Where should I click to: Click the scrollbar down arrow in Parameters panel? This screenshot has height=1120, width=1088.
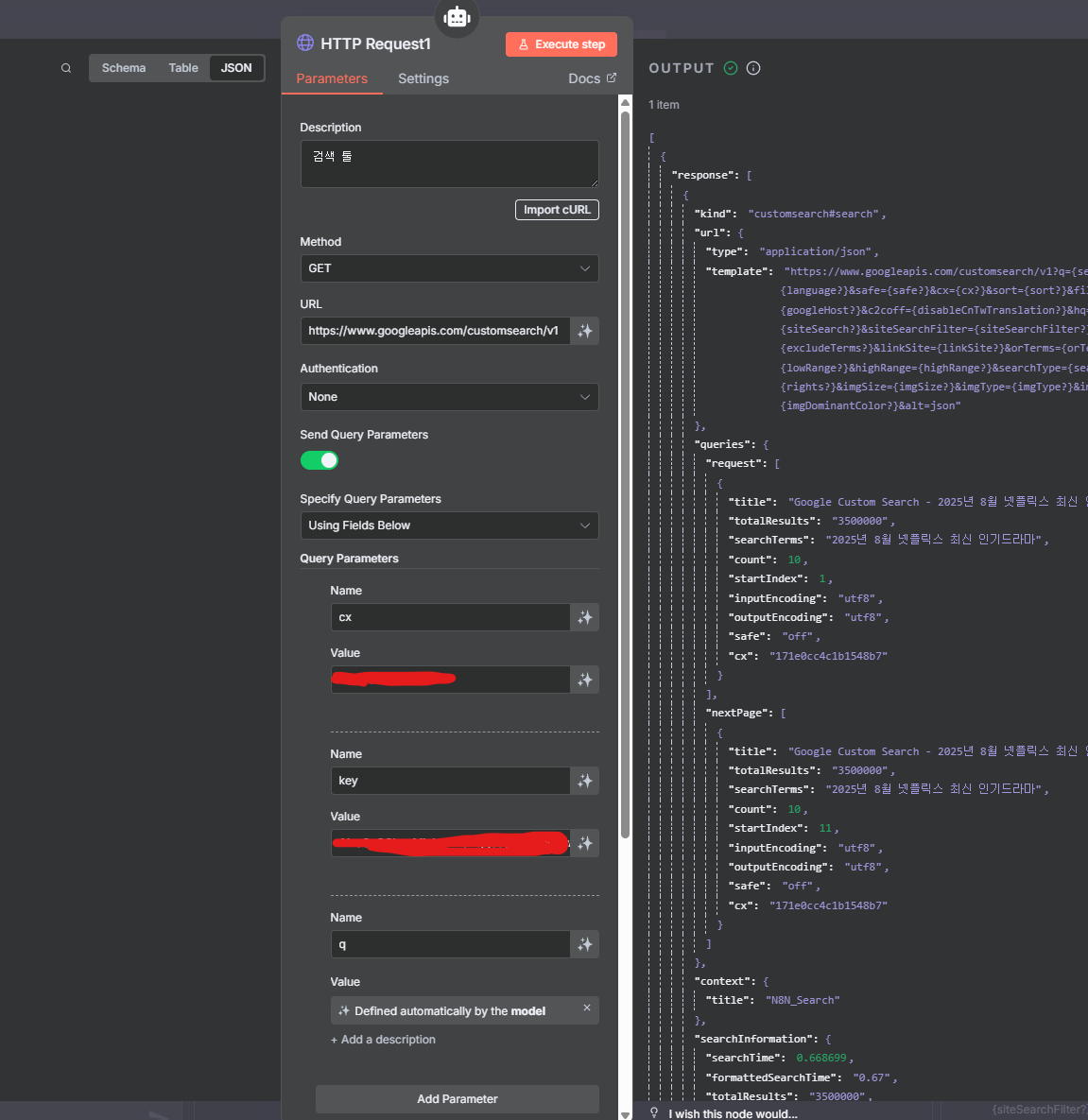(x=625, y=1114)
